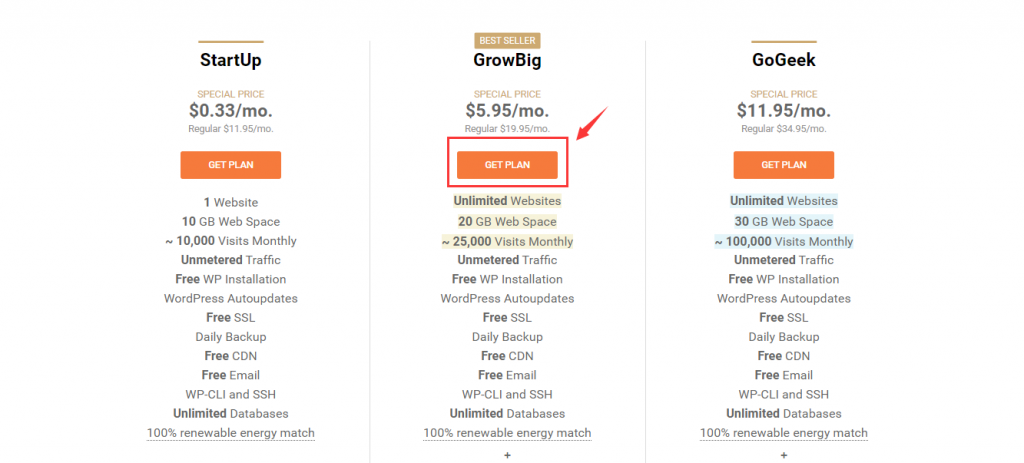Choose GET PLAN under the GoGeek plan
1024x463 pixels.
(x=783, y=165)
